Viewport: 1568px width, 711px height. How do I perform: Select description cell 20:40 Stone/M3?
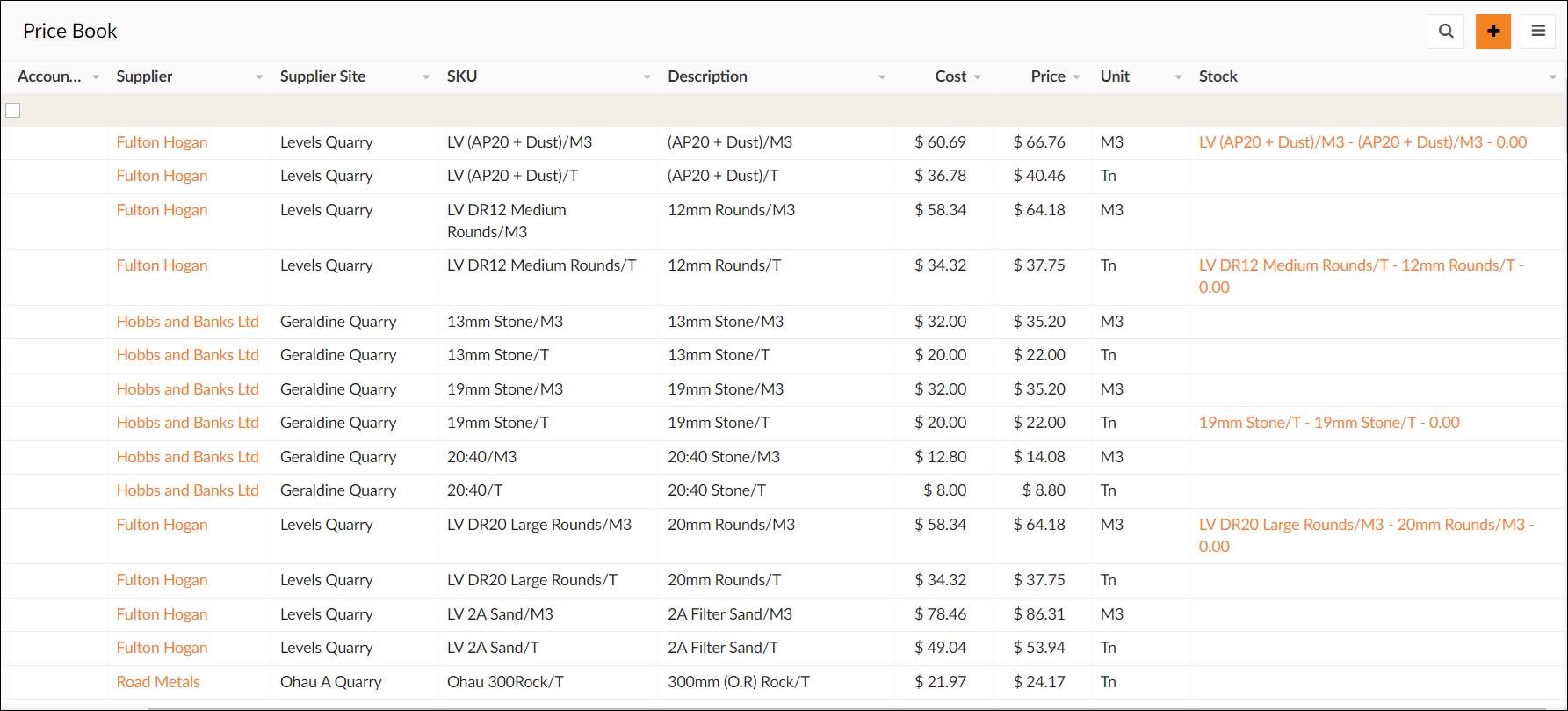coord(723,457)
